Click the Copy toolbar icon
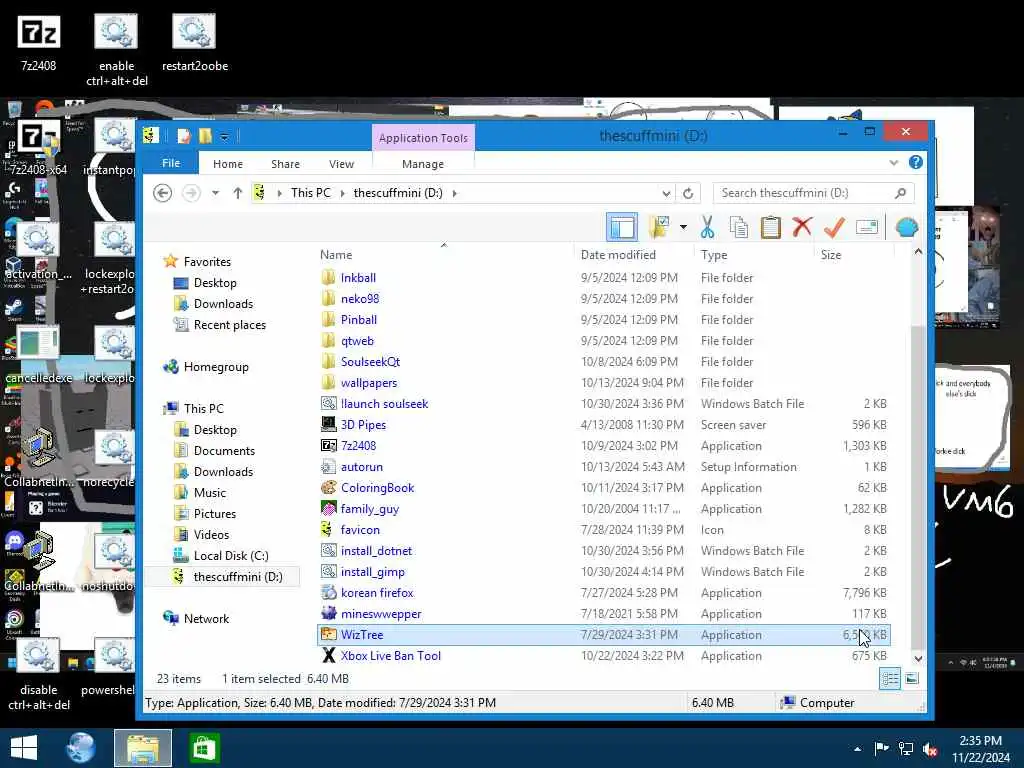Image resolution: width=1024 pixels, height=768 pixels. pyautogui.click(x=739, y=227)
